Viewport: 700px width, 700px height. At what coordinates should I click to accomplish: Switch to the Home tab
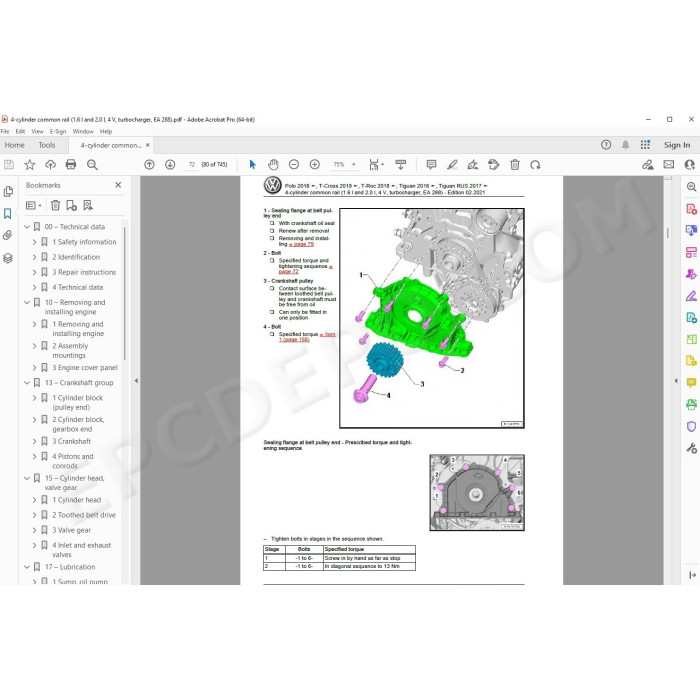tap(14, 145)
